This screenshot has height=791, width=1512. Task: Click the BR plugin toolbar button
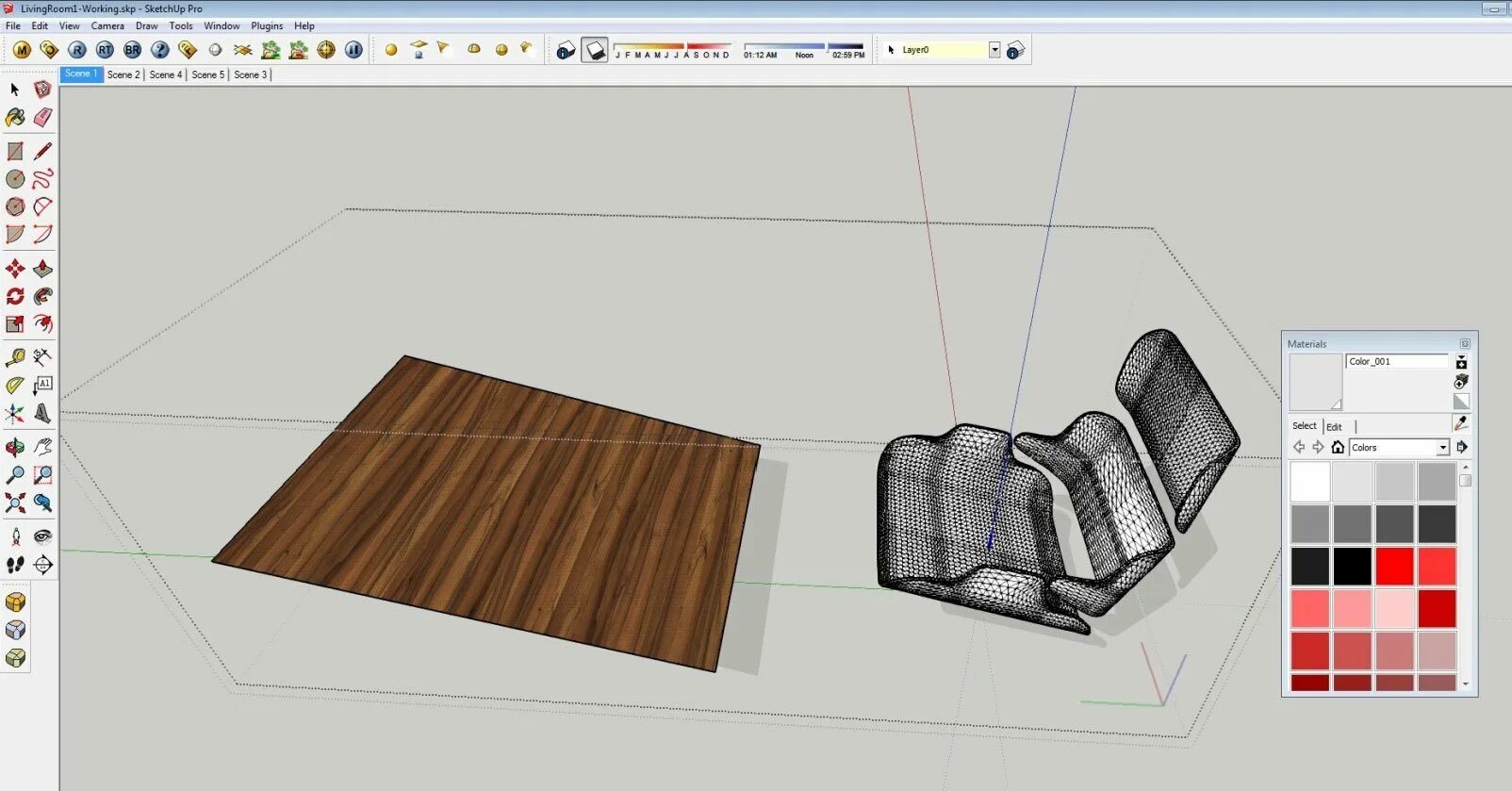coord(132,50)
